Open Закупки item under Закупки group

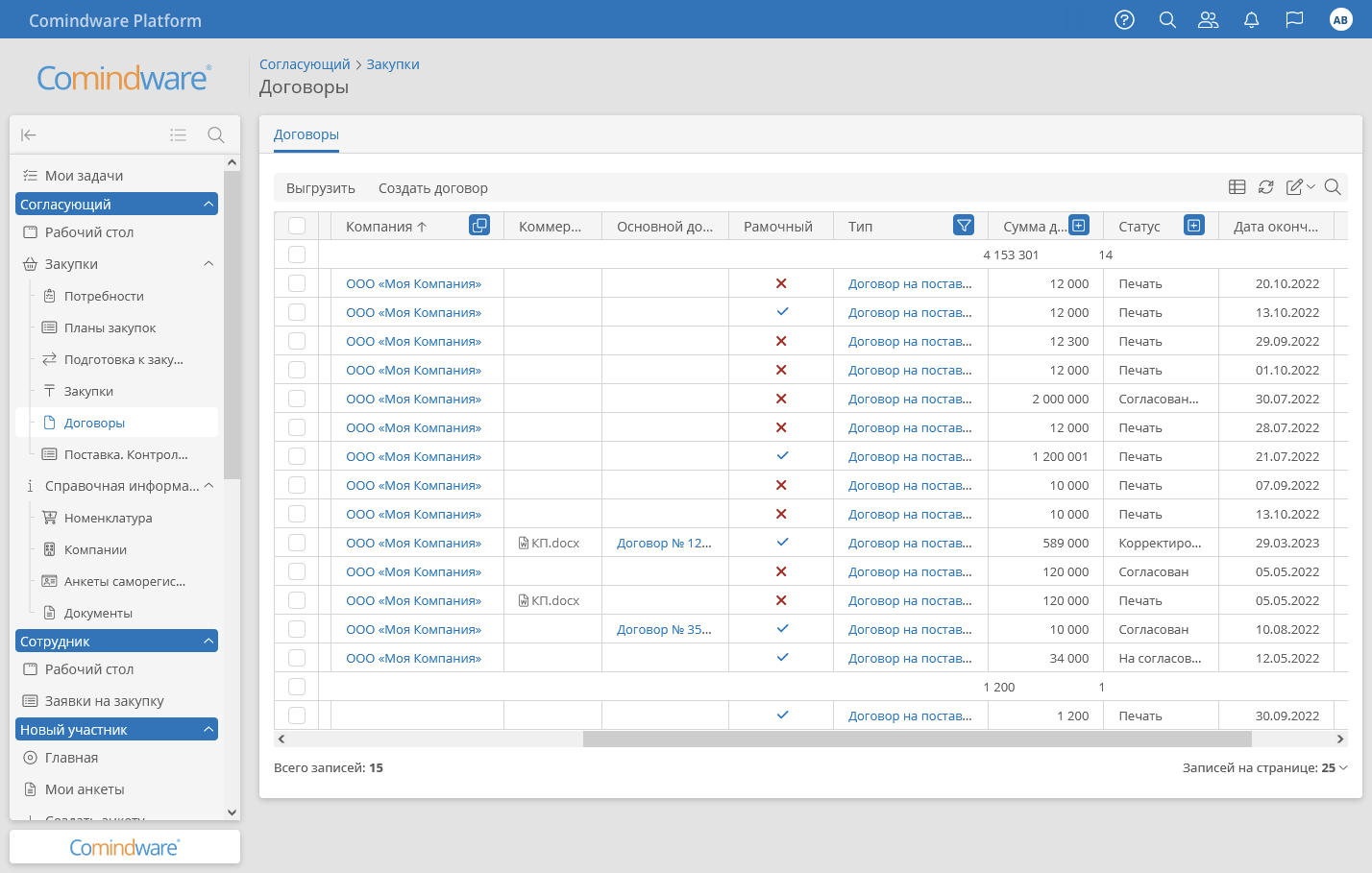(x=88, y=391)
